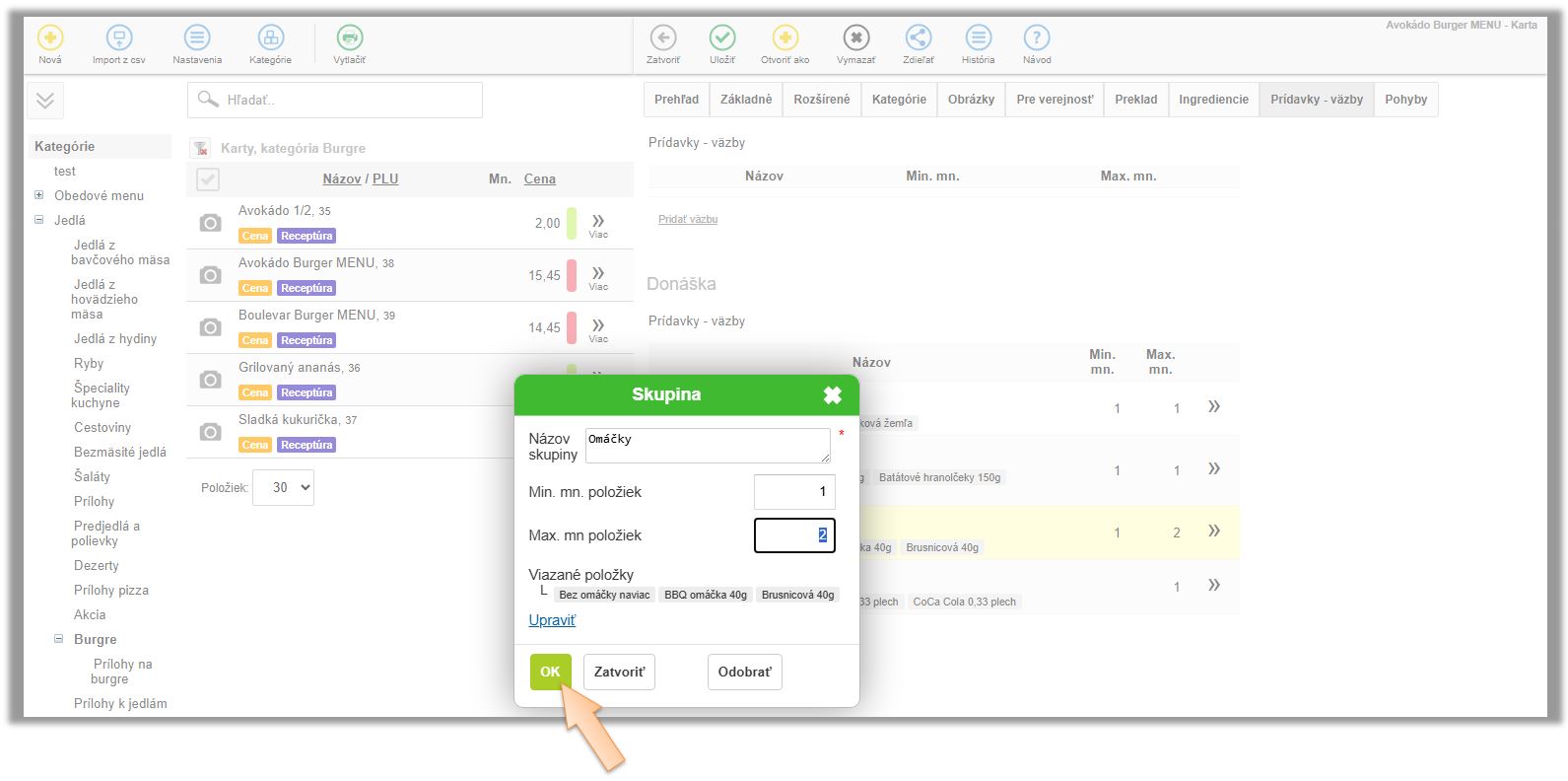Expand the Obedové menu category
The width and height of the screenshot is (1568, 781).
click(x=39, y=195)
